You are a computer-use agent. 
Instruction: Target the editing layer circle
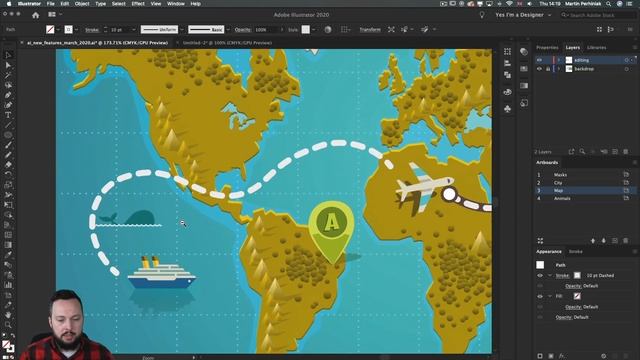(x=627, y=60)
